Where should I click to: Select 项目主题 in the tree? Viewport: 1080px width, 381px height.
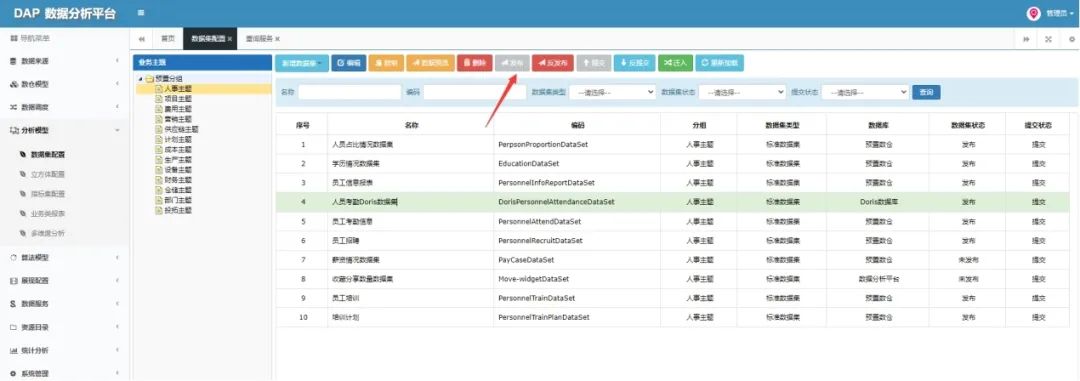click(178, 99)
